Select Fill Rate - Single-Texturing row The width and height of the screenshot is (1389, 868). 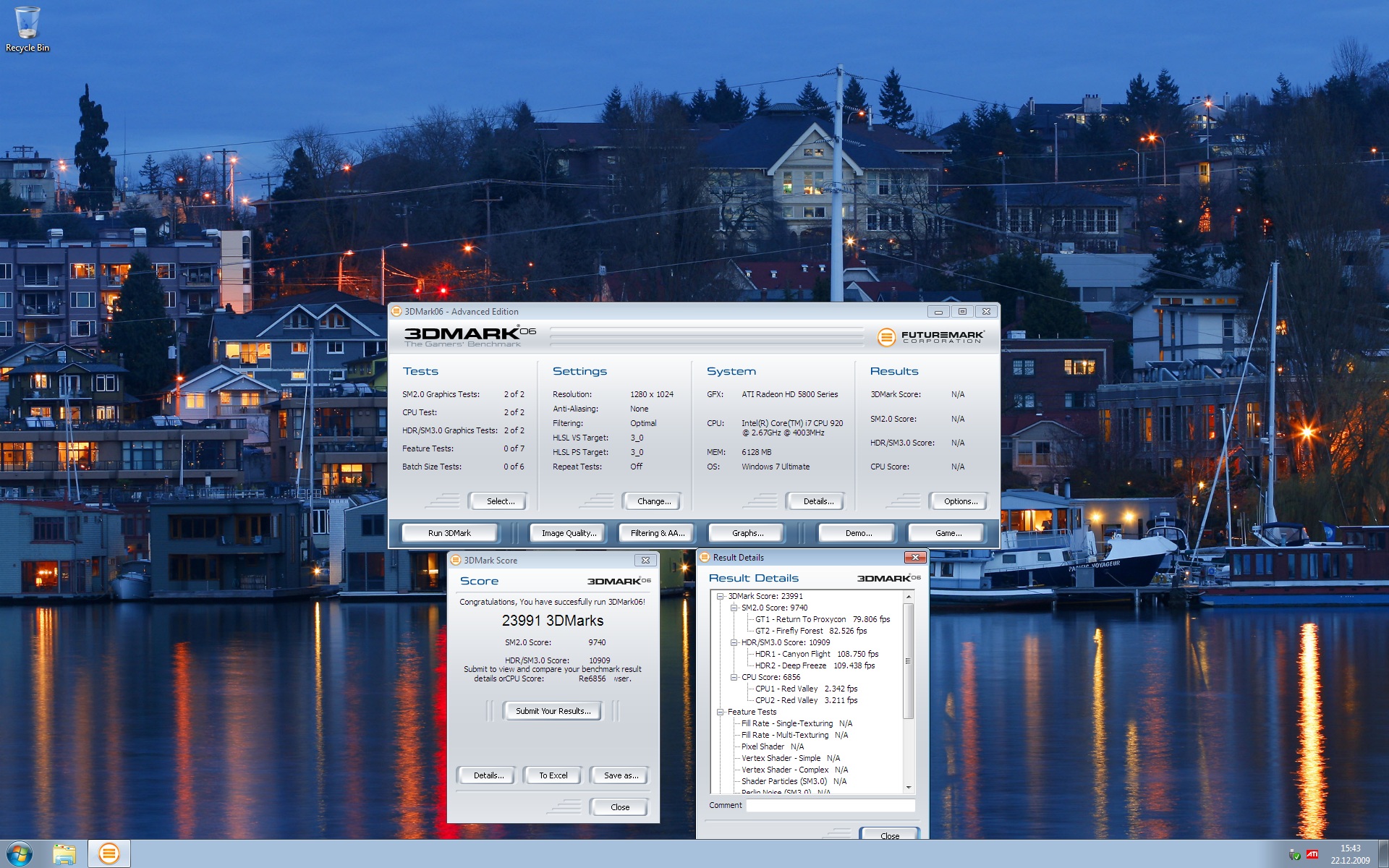pyautogui.click(x=797, y=724)
